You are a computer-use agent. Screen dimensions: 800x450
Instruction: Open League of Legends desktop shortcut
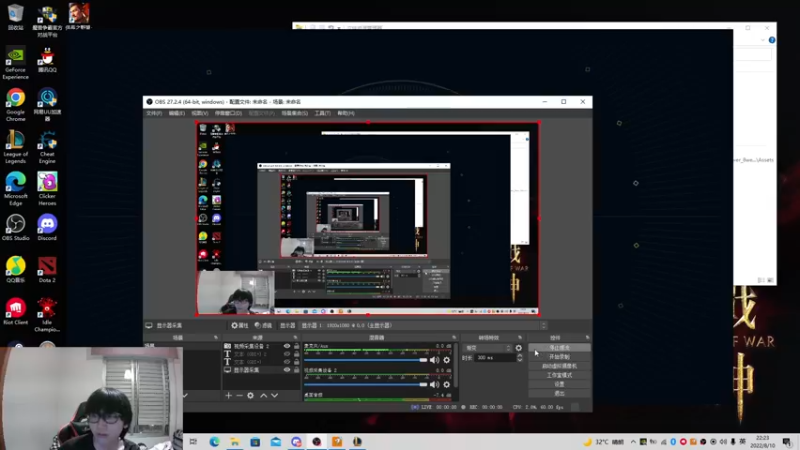(15, 147)
